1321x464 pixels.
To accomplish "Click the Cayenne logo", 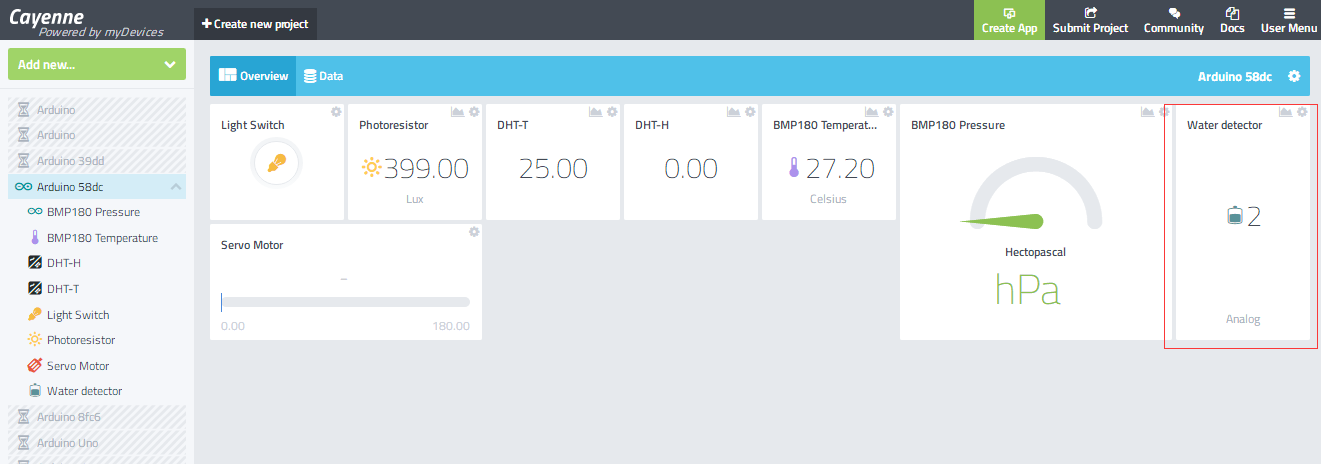I will tap(86, 22).
